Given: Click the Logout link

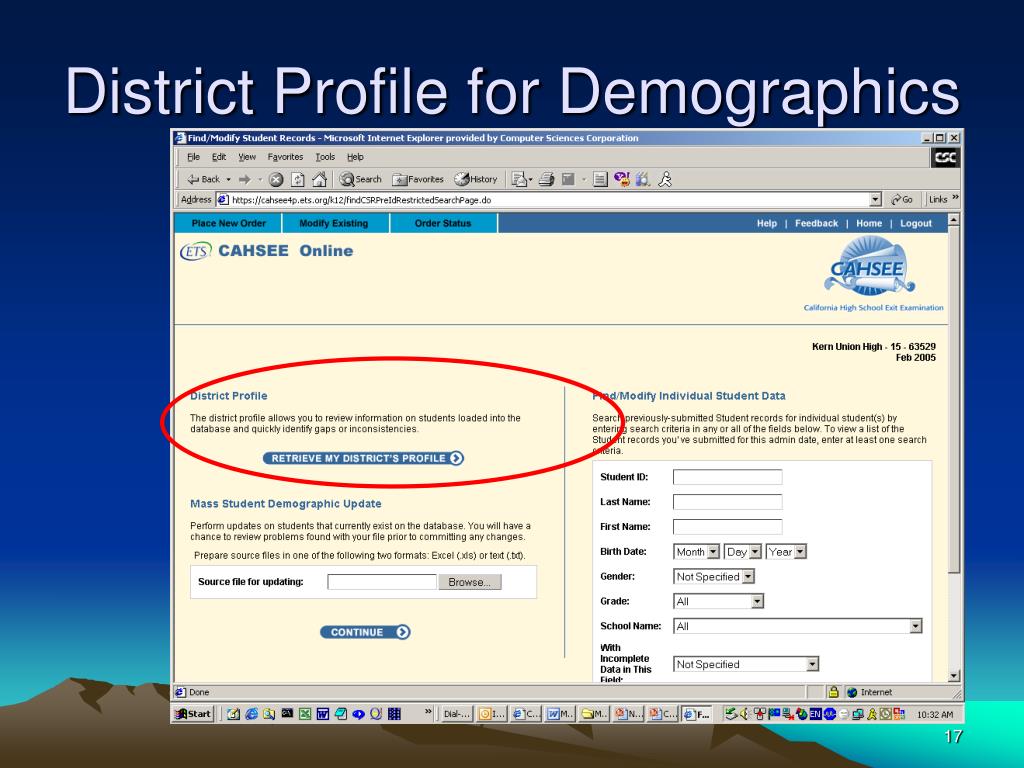Looking at the screenshot, I should (916, 223).
